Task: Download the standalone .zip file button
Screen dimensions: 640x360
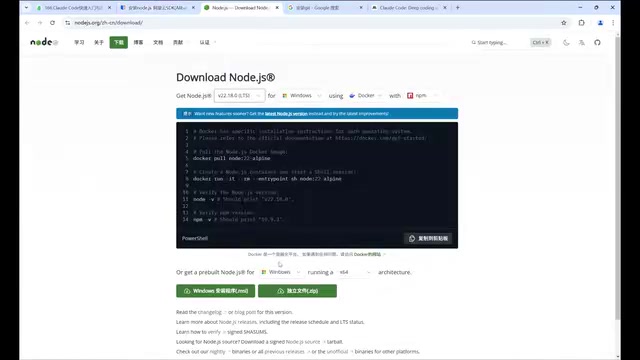Action: click(297, 291)
